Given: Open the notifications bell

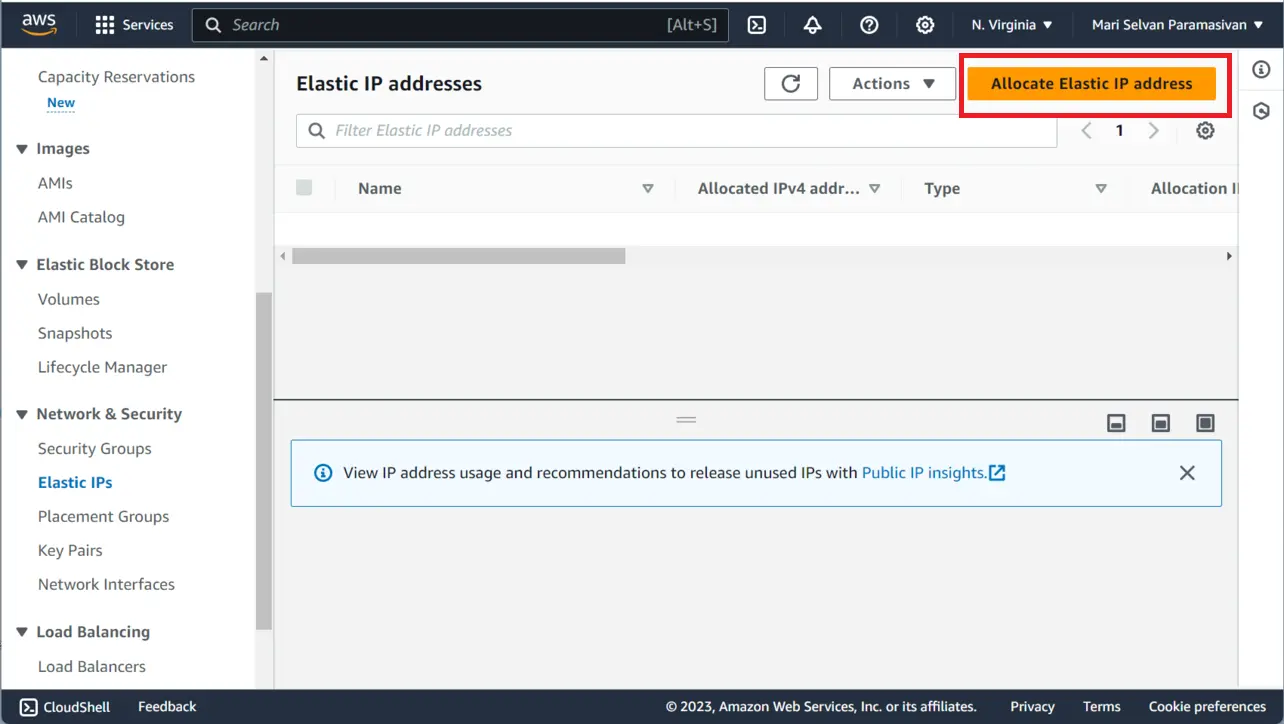Looking at the screenshot, I should click(x=813, y=25).
